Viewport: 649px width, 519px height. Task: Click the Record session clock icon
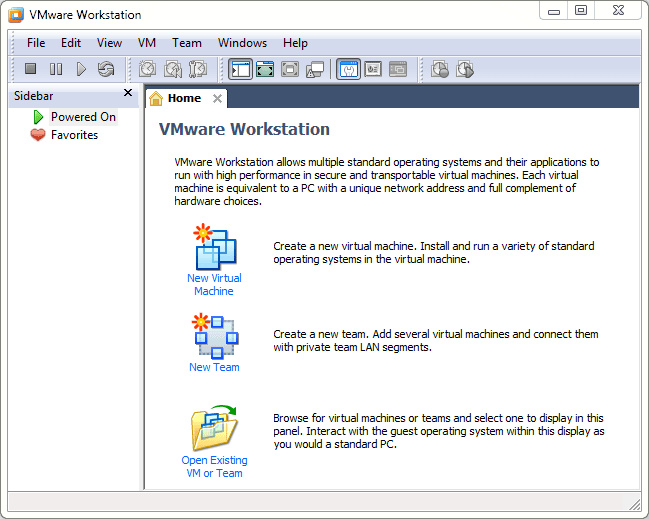click(440, 69)
